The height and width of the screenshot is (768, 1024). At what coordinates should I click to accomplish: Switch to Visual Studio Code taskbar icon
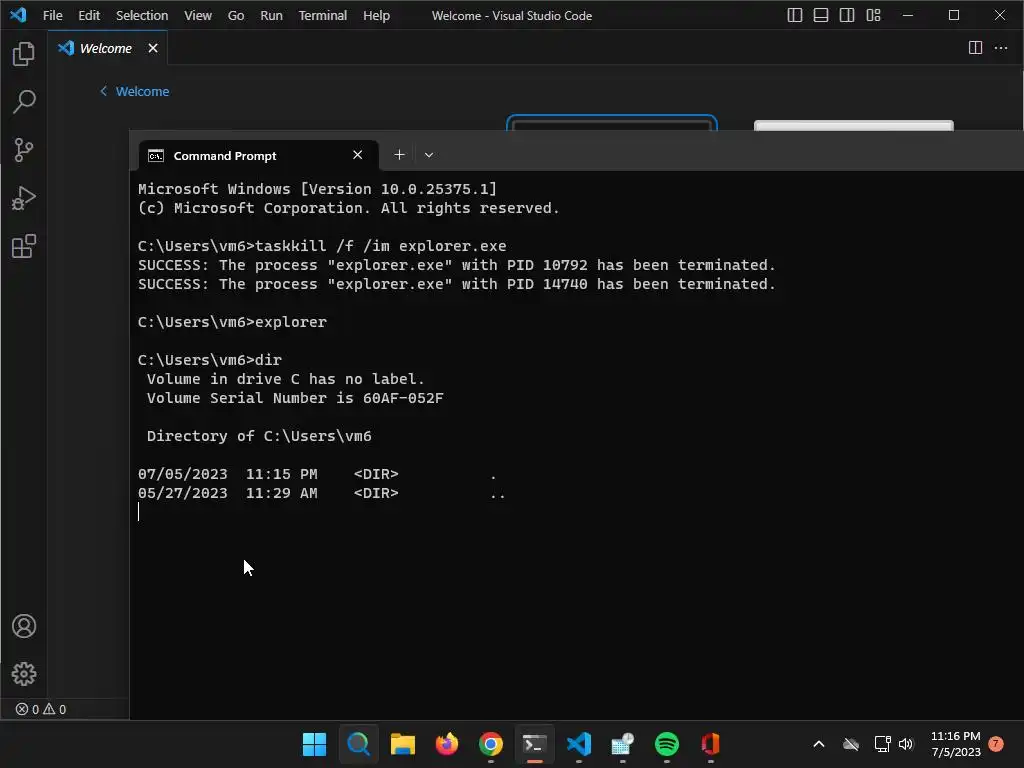(x=579, y=744)
